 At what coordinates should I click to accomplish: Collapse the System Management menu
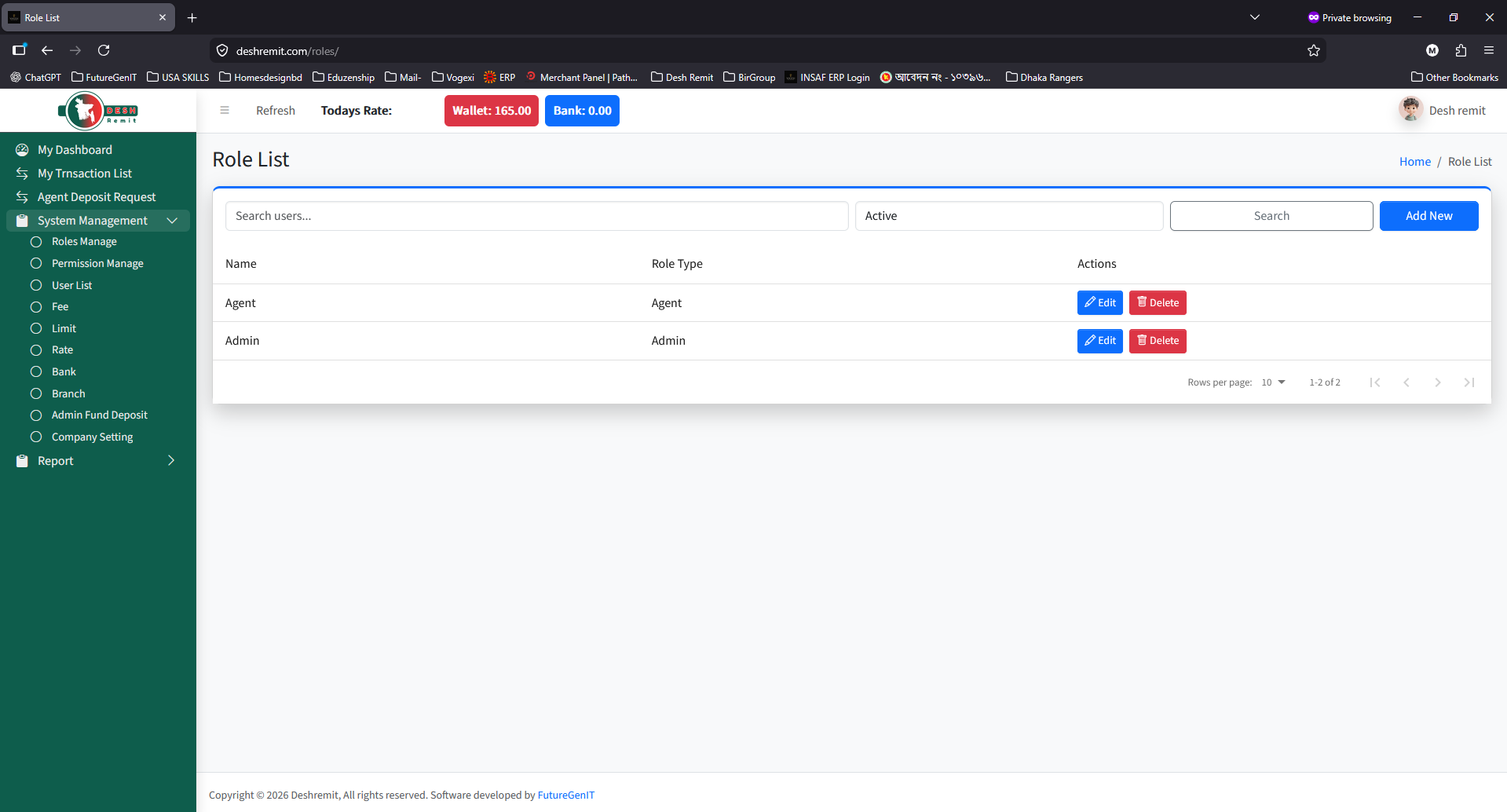[x=98, y=221]
